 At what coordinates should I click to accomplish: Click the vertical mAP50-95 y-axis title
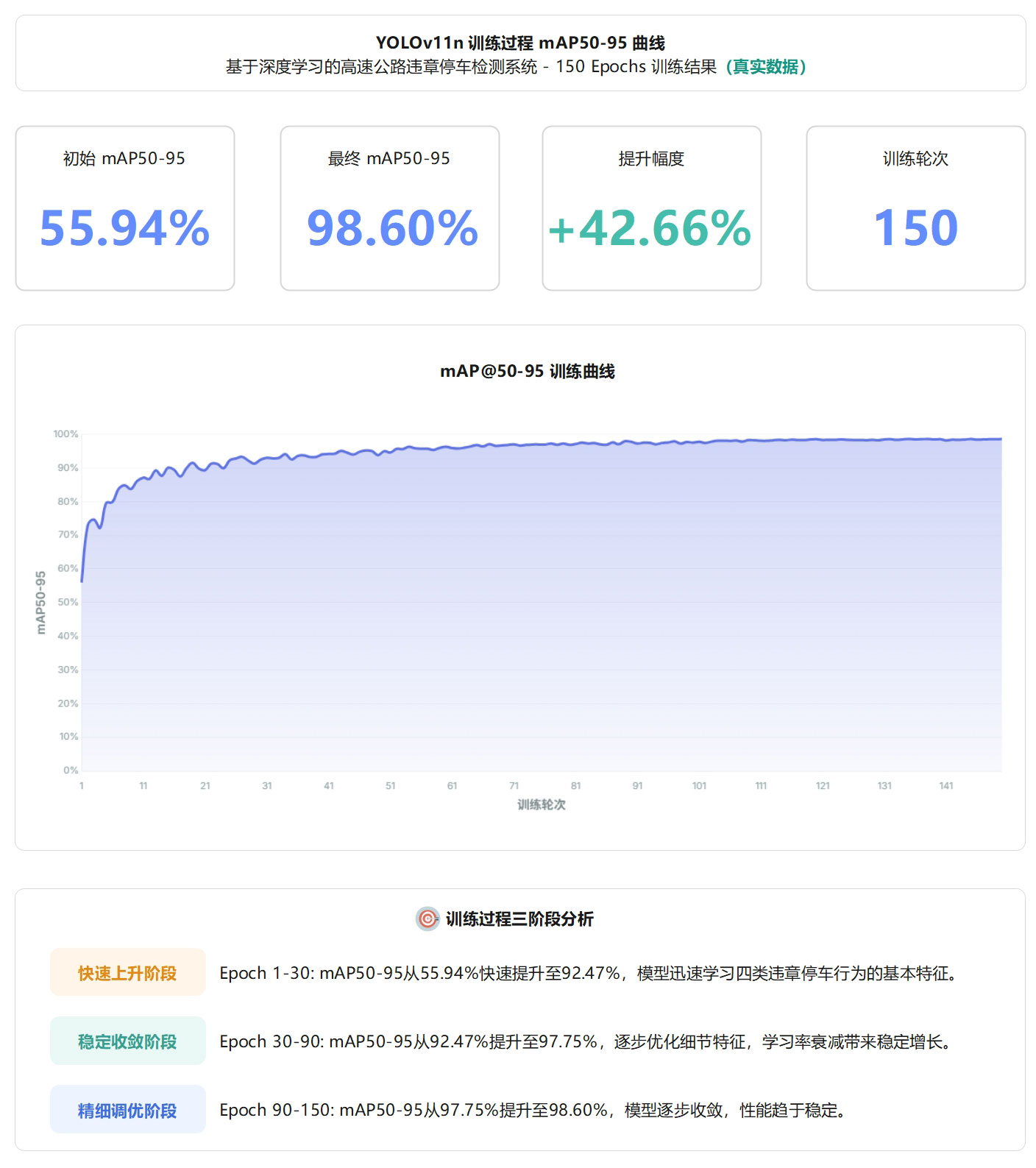click(41, 602)
